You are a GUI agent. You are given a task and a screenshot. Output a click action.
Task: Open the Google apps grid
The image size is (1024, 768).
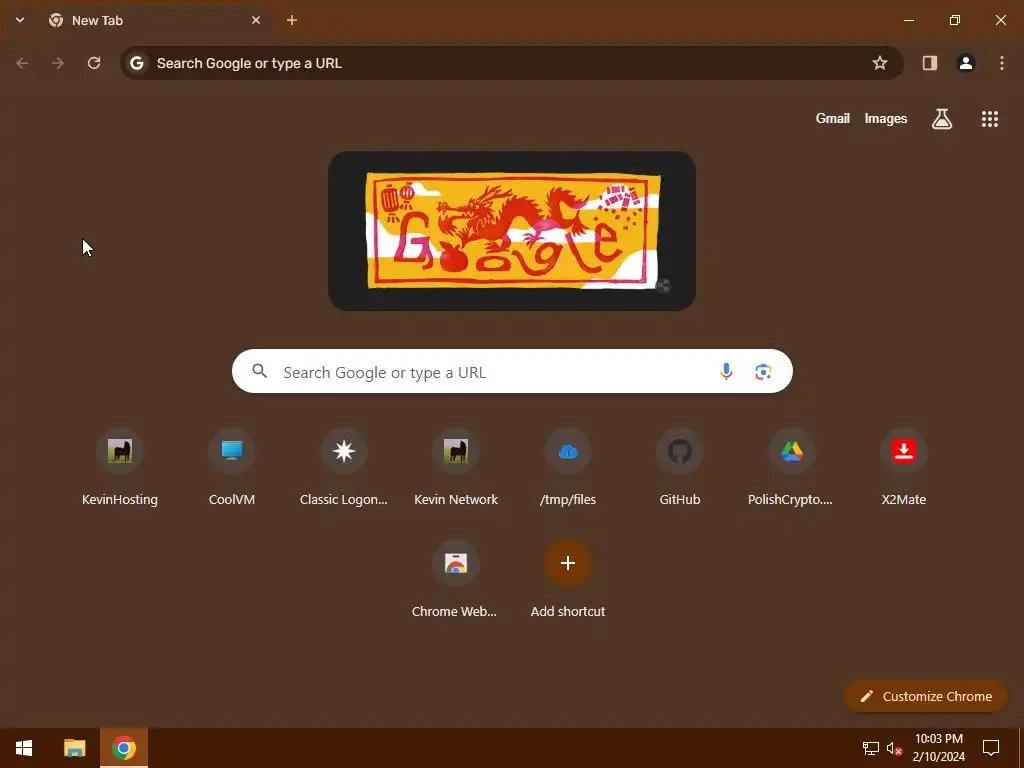pyautogui.click(x=989, y=119)
